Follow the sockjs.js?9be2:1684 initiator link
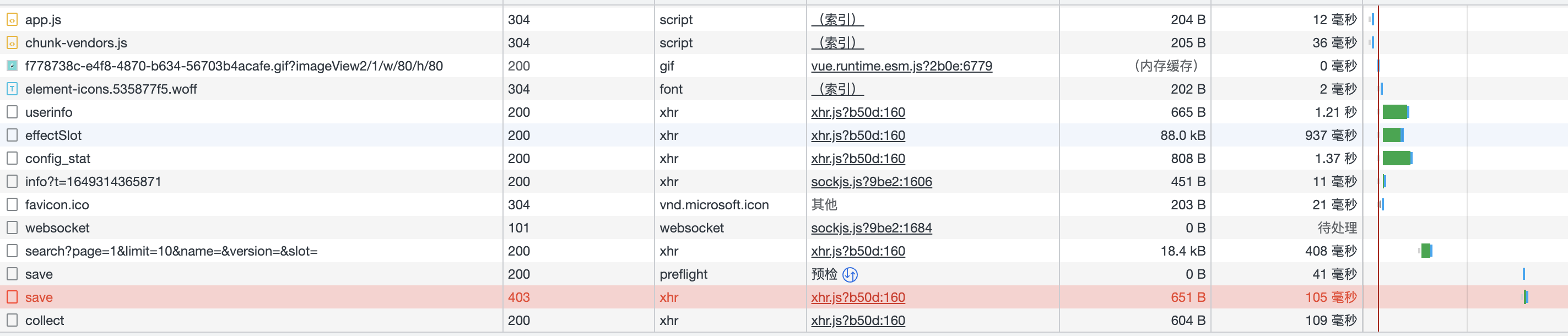 click(x=871, y=227)
